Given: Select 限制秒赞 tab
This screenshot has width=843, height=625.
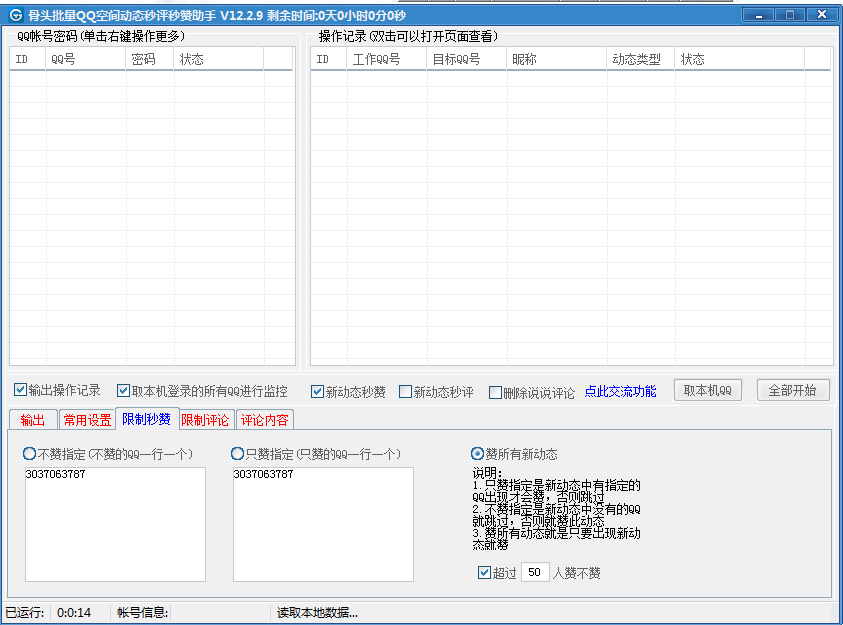Looking at the screenshot, I should click(147, 419).
